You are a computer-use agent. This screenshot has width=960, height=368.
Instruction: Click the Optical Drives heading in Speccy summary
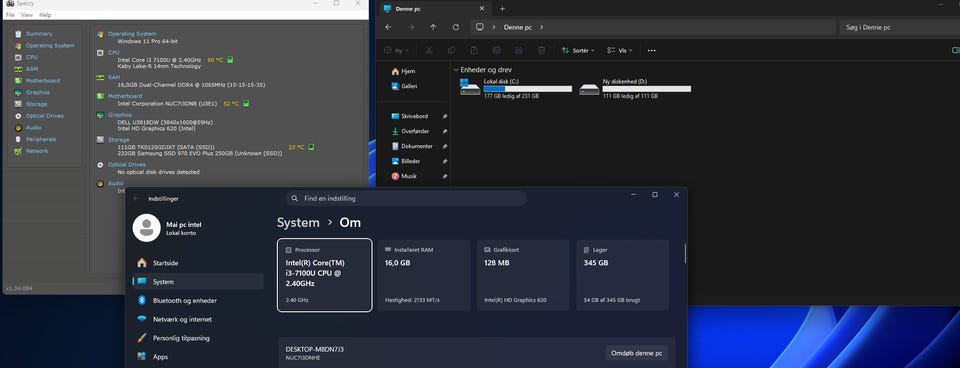pos(127,165)
